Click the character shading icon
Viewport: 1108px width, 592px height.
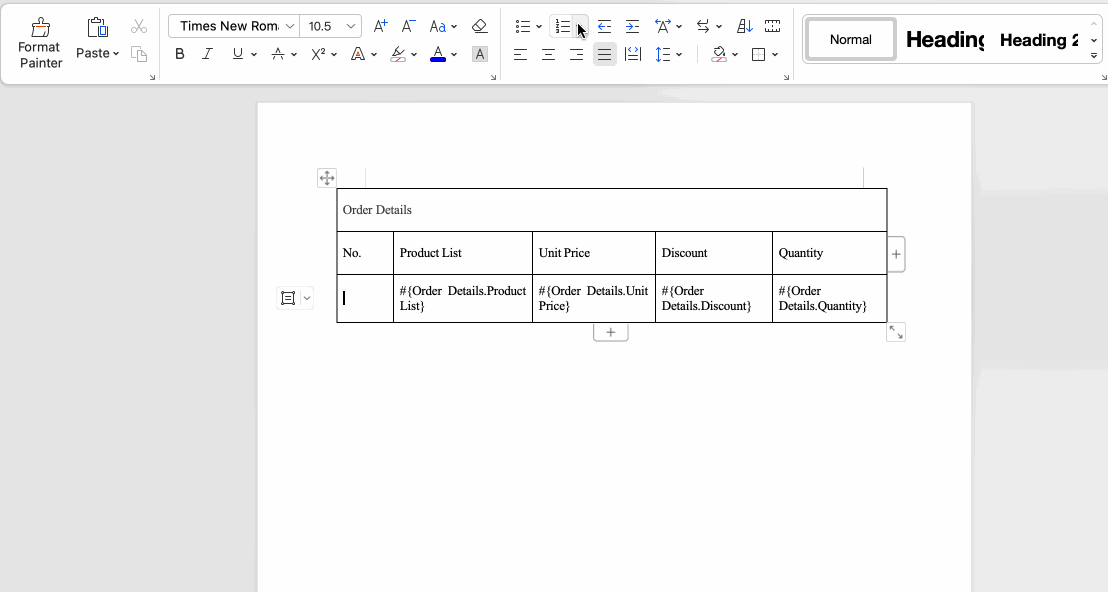480,54
